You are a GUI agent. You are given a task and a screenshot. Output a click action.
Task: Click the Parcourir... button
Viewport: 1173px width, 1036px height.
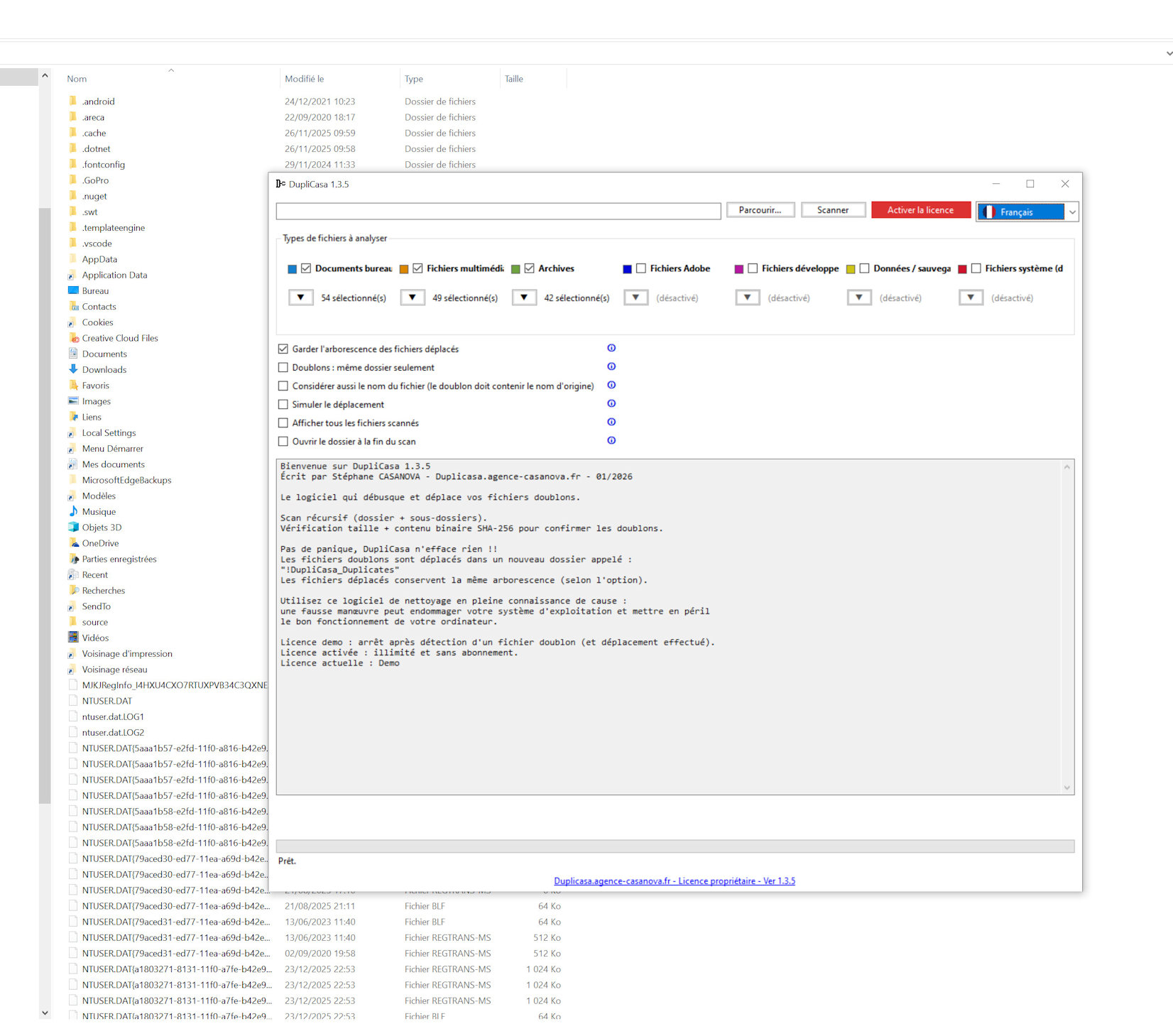[760, 210]
